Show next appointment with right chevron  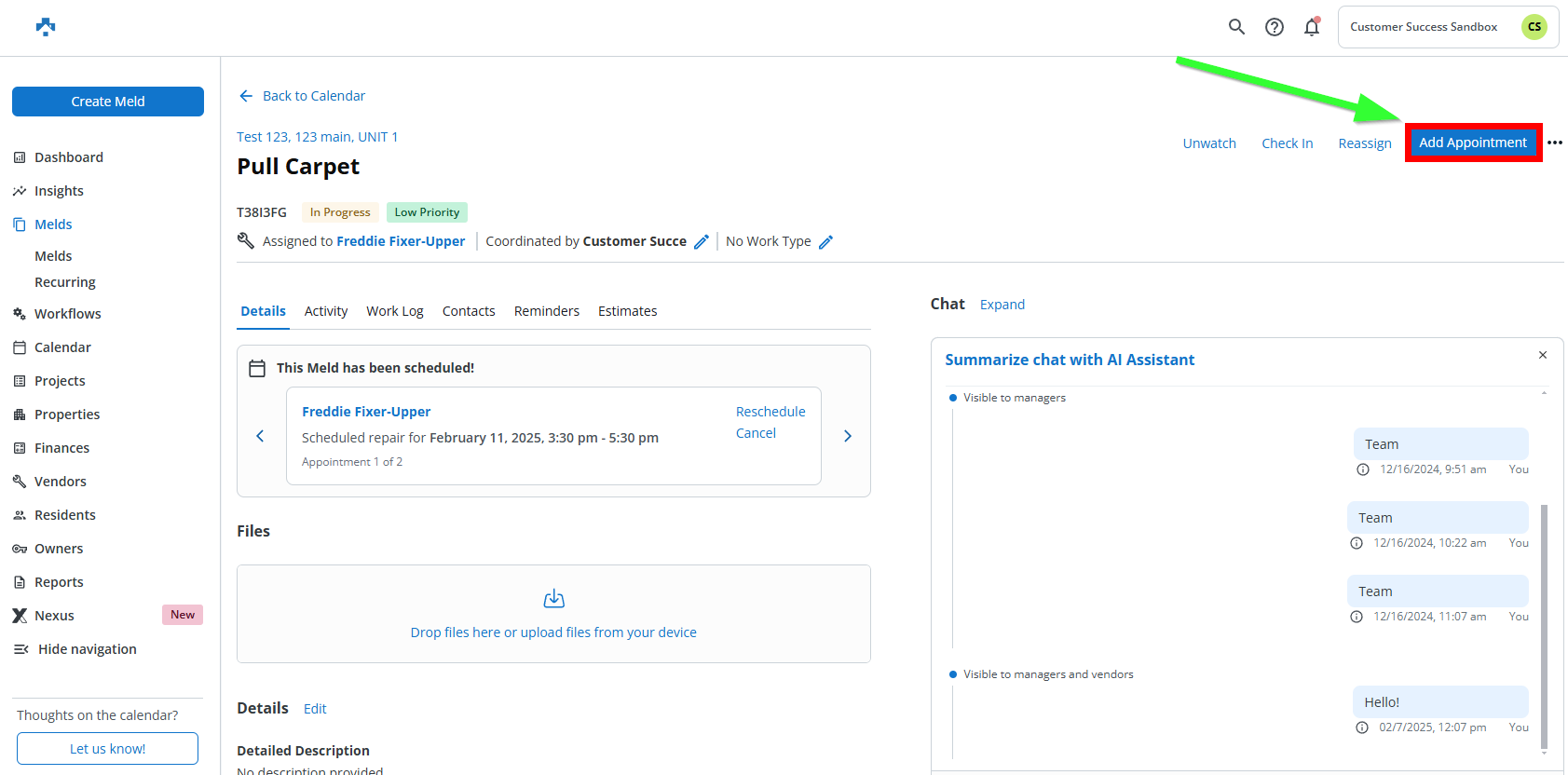click(847, 436)
